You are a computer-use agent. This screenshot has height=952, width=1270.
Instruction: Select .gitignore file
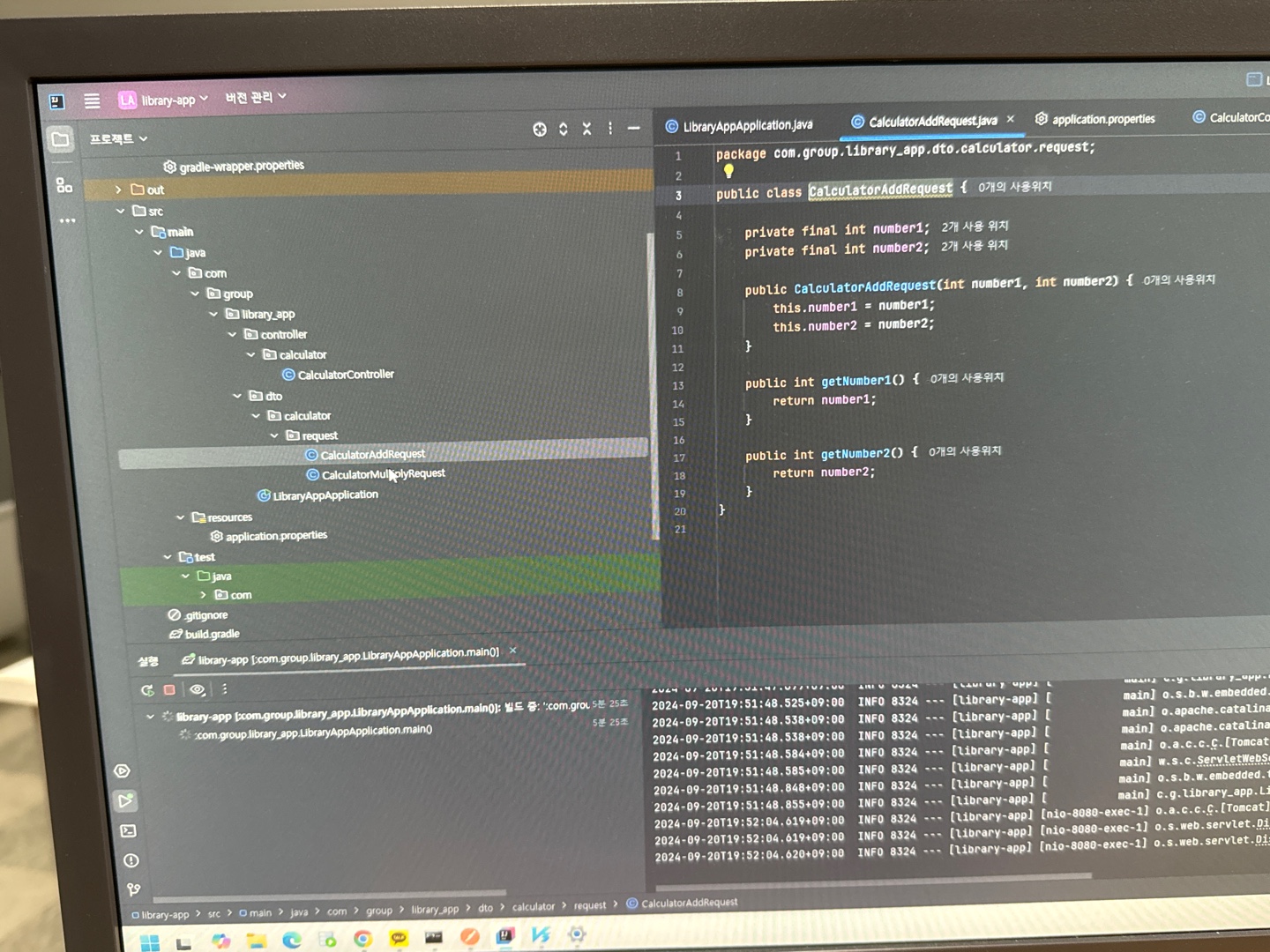[198, 615]
